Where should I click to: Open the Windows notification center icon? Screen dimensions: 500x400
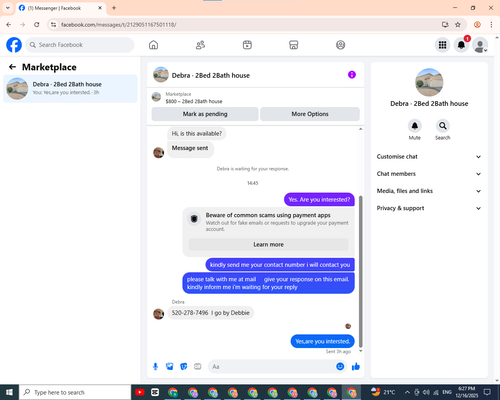pyautogui.click(x=487, y=392)
